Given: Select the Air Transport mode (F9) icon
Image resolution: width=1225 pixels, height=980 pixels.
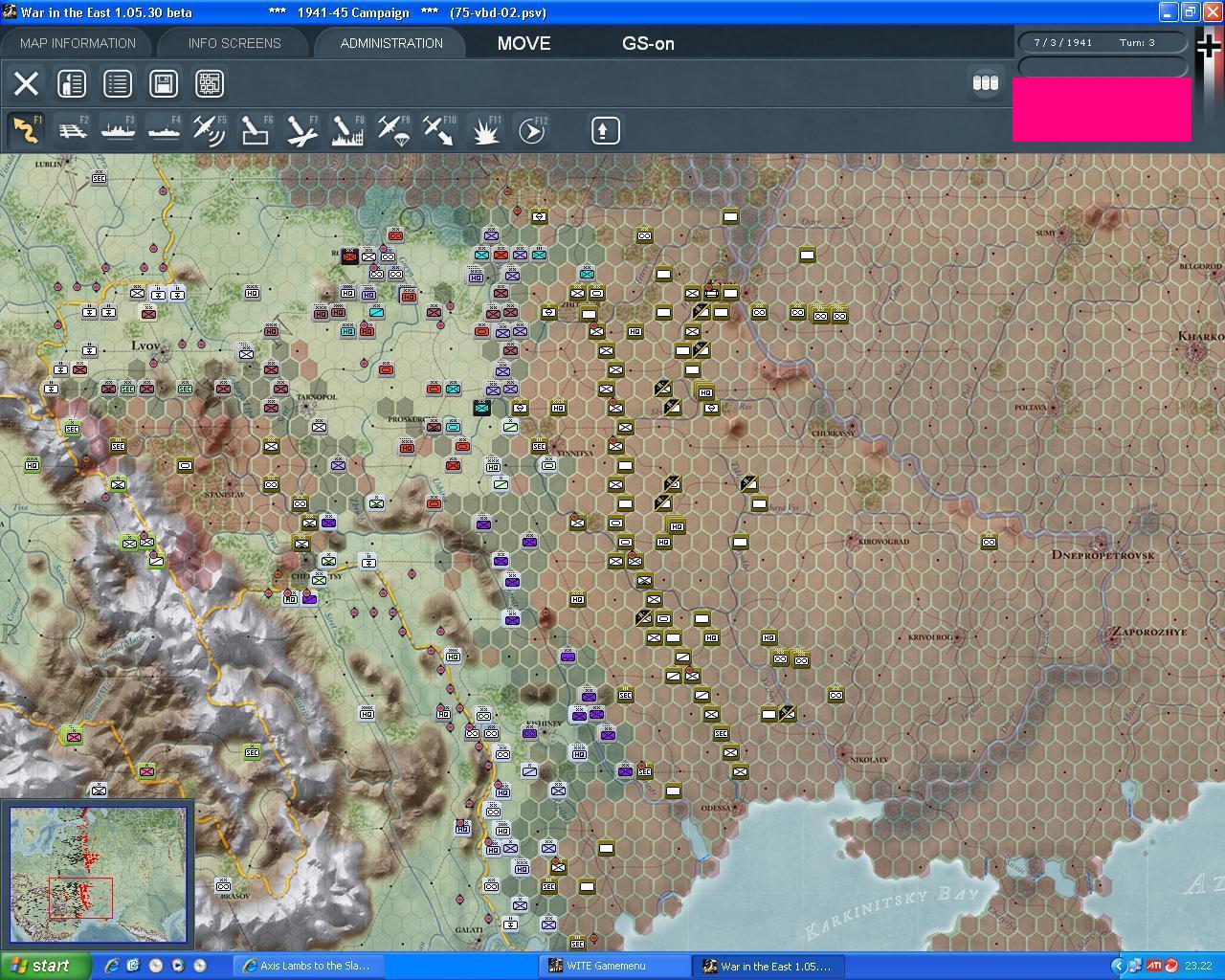Looking at the screenshot, I should [393, 130].
